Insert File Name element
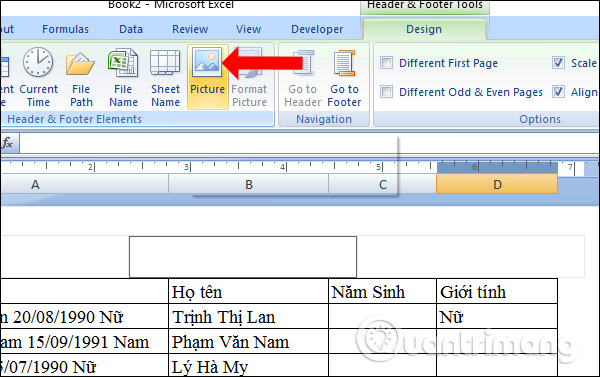 [x=123, y=78]
